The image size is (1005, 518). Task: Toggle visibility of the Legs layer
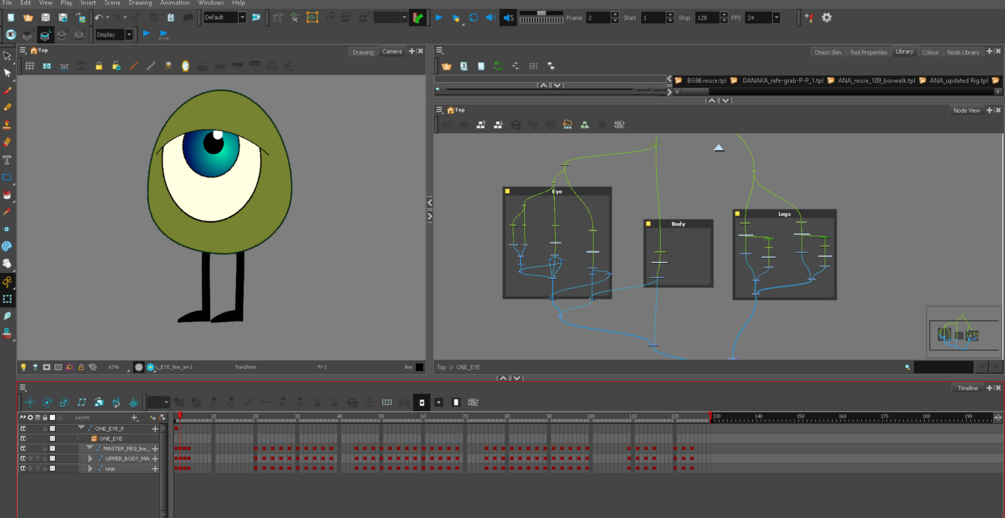22,469
